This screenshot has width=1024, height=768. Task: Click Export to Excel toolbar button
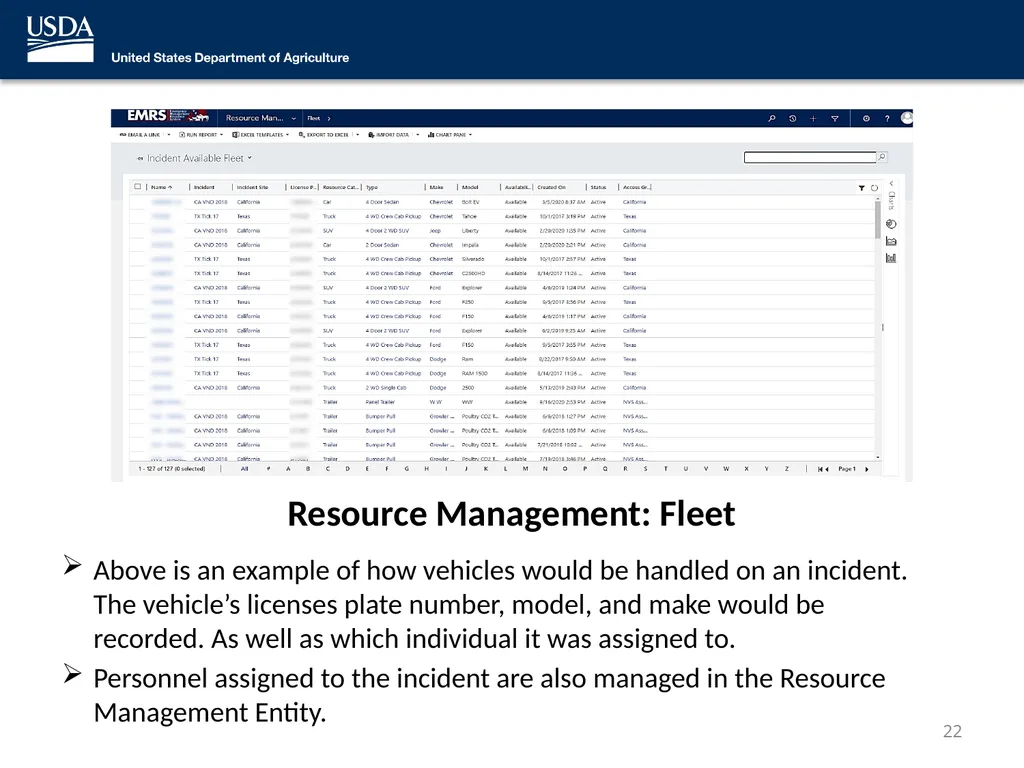point(323,135)
